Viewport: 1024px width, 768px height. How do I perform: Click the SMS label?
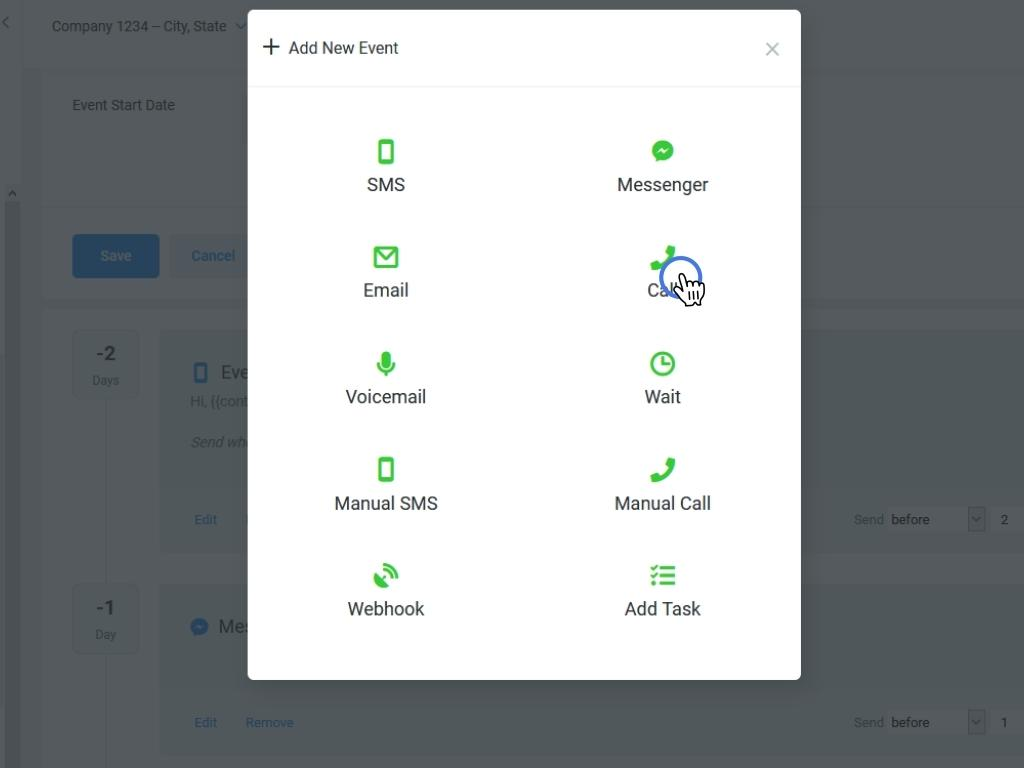(x=386, y=185)
